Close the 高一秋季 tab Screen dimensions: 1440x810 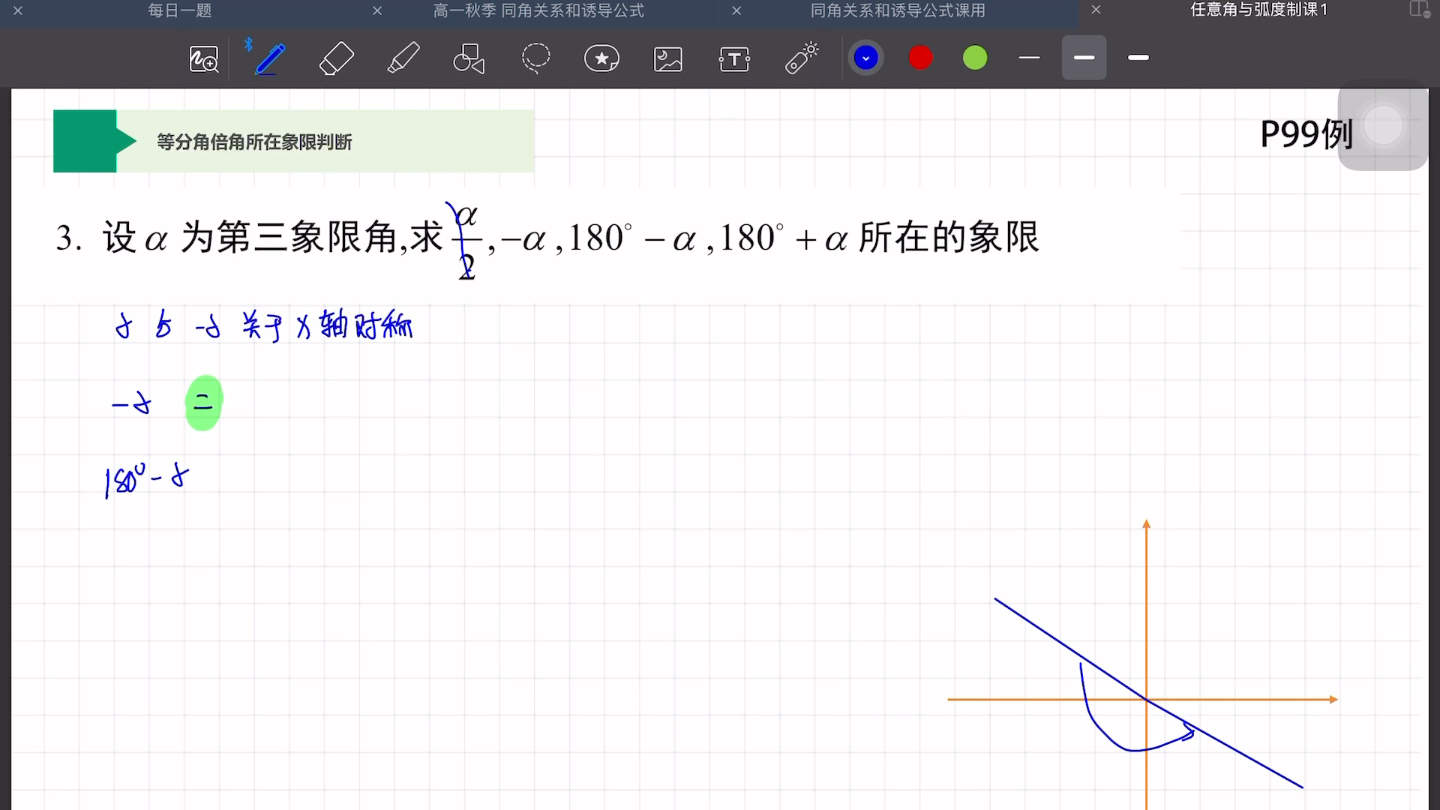377,11
